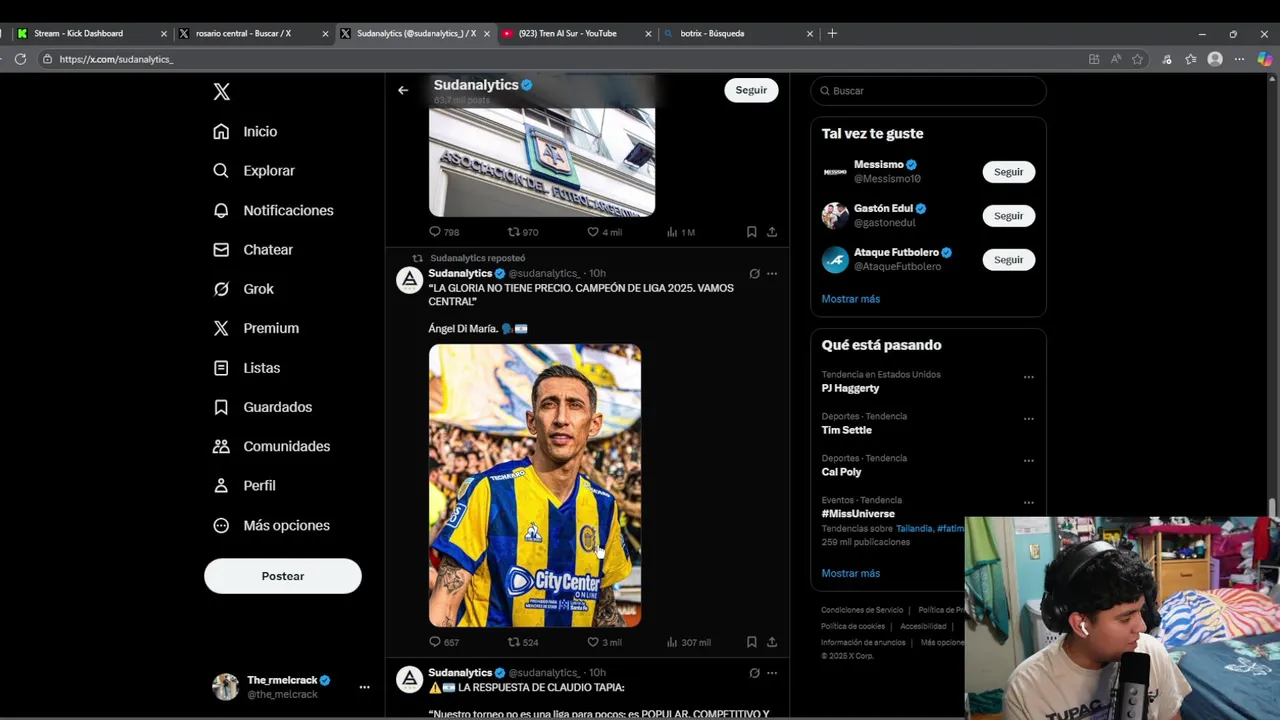This screenshot has height=720, width=1280.
Task: Reload the page
Action: 20,59
